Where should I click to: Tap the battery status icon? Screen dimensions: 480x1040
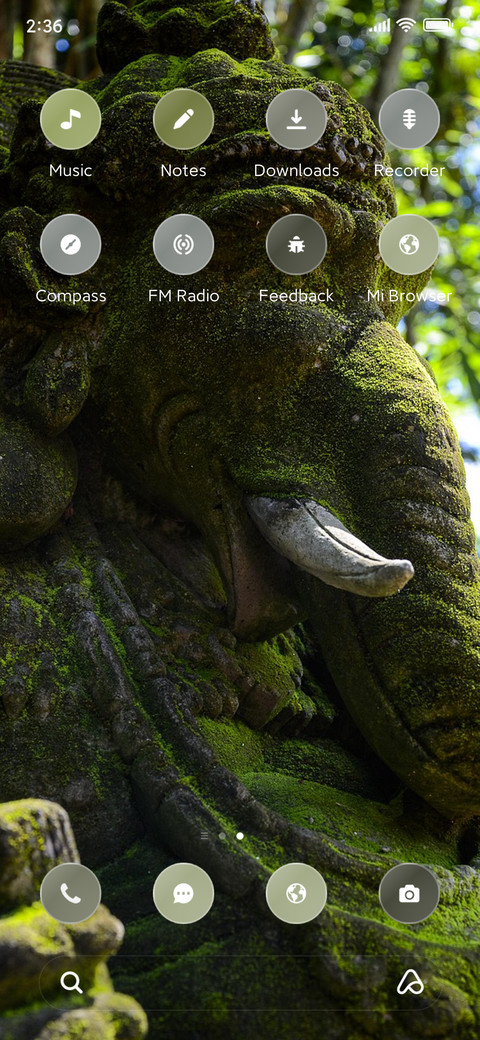[438, 25]
